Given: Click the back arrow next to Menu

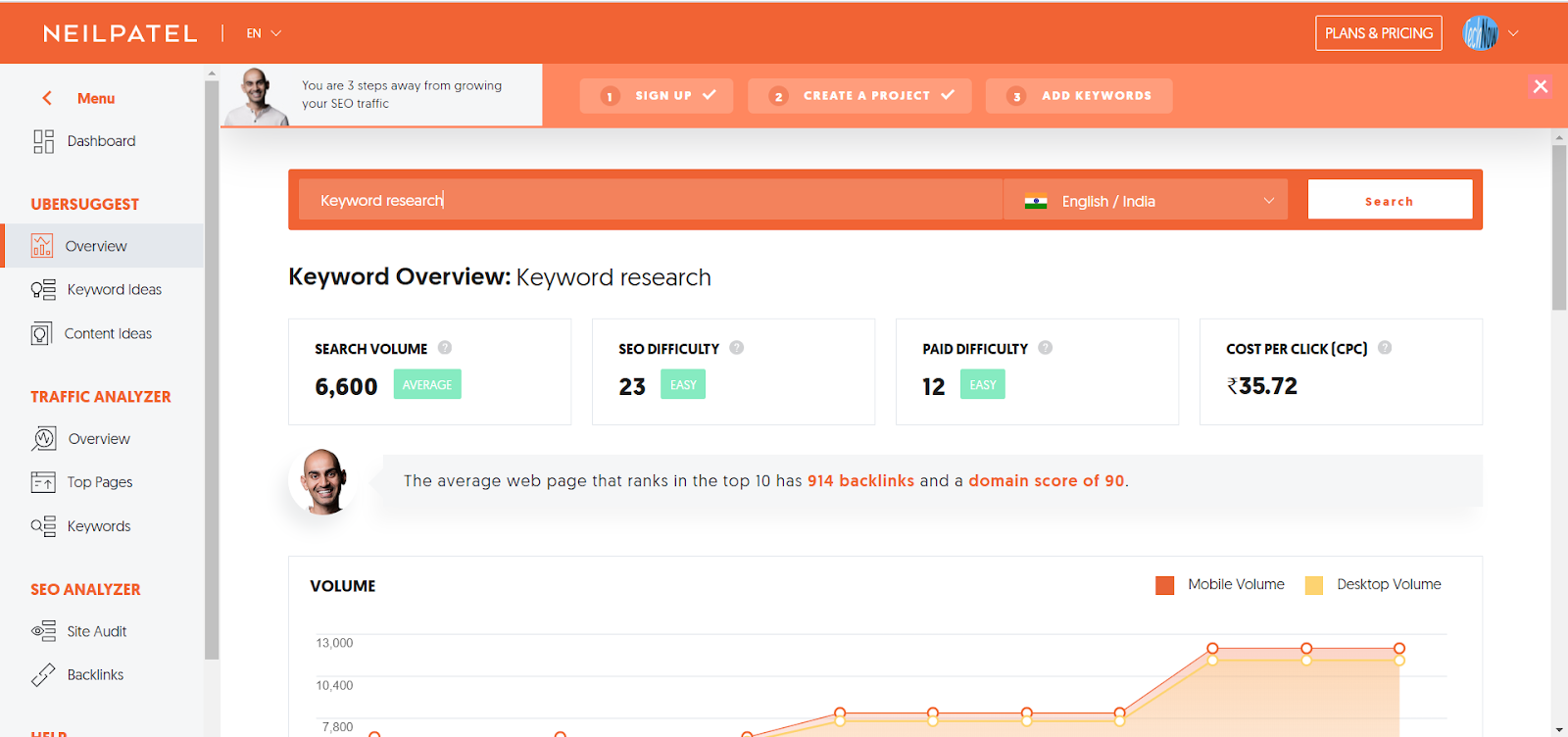Looking at the screenshot, I should 47,98.
